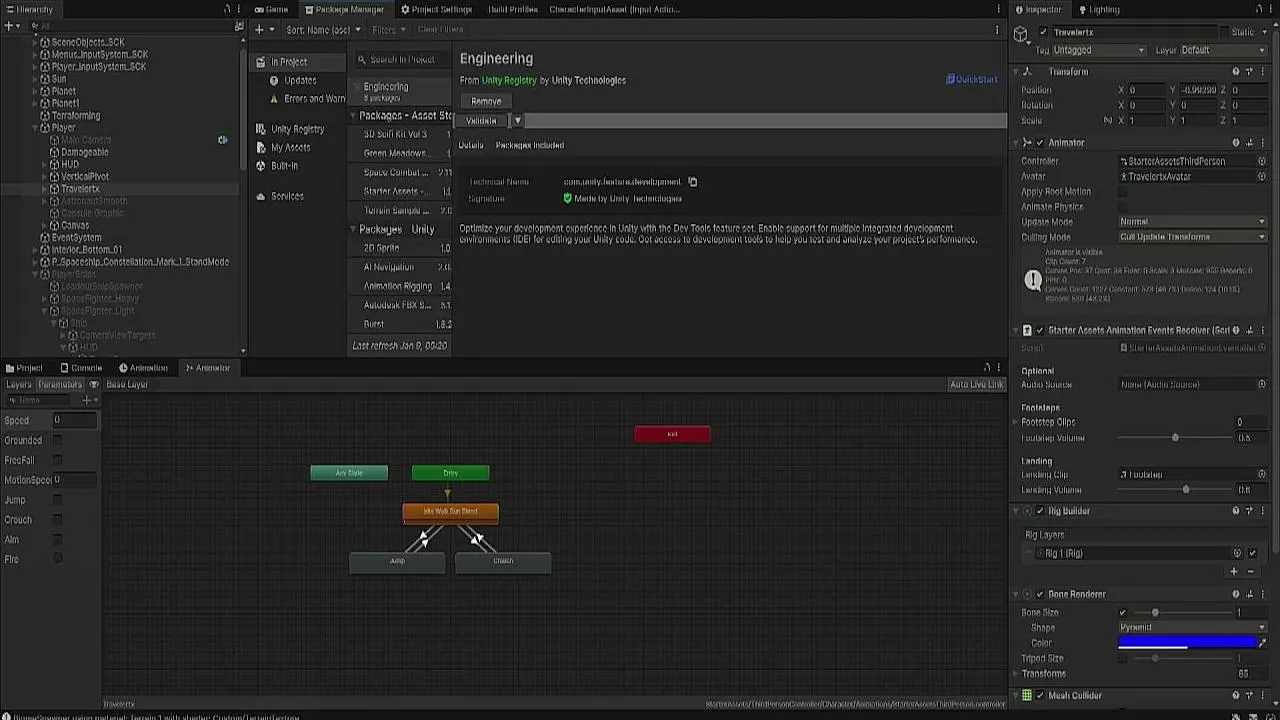The height and width of the screenshot is (720, 1280).
Task: Open Transform component preset icon
Action: click(x=1249, y=72)
